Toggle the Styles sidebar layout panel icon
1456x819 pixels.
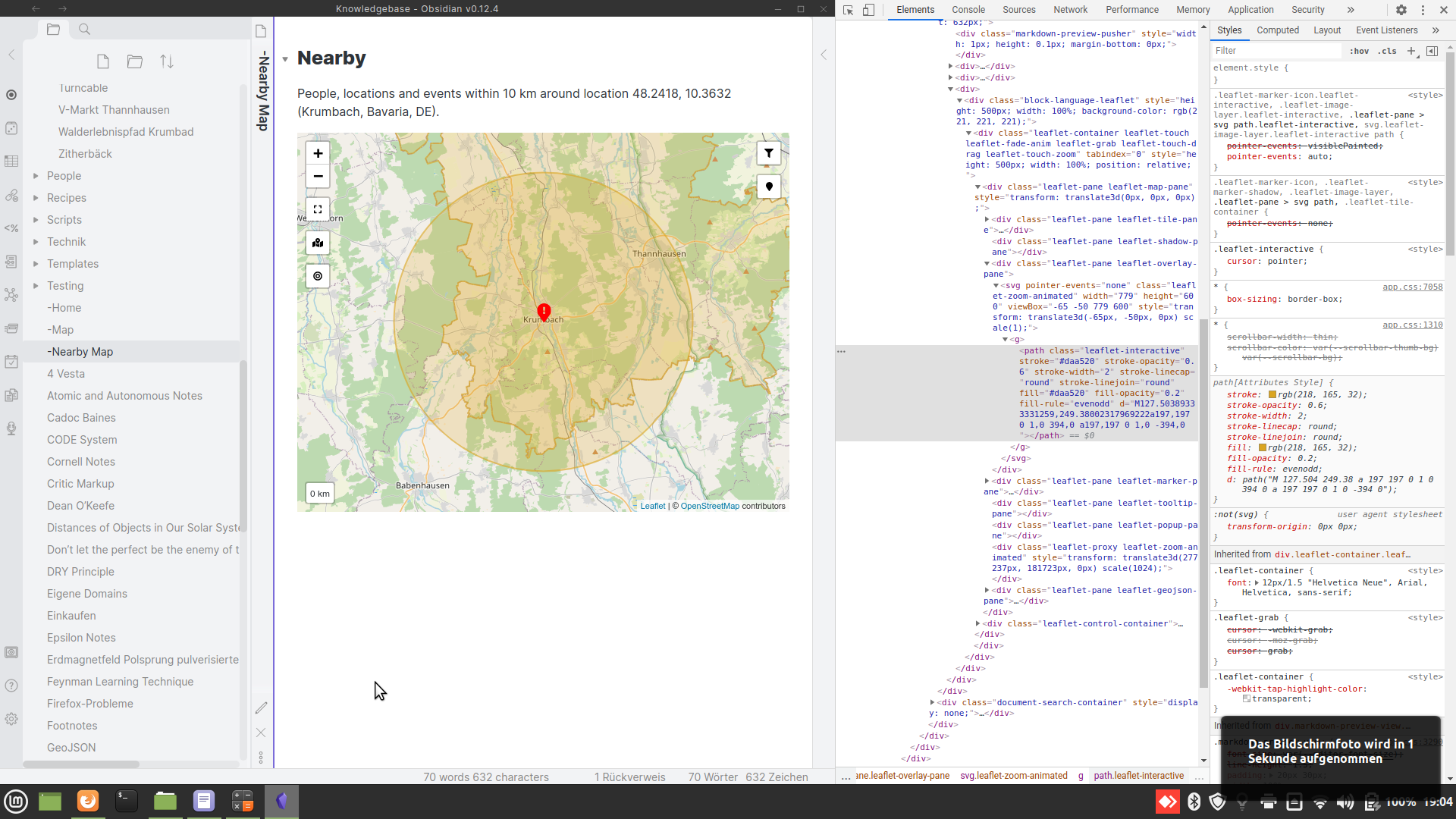point(1433,51)
